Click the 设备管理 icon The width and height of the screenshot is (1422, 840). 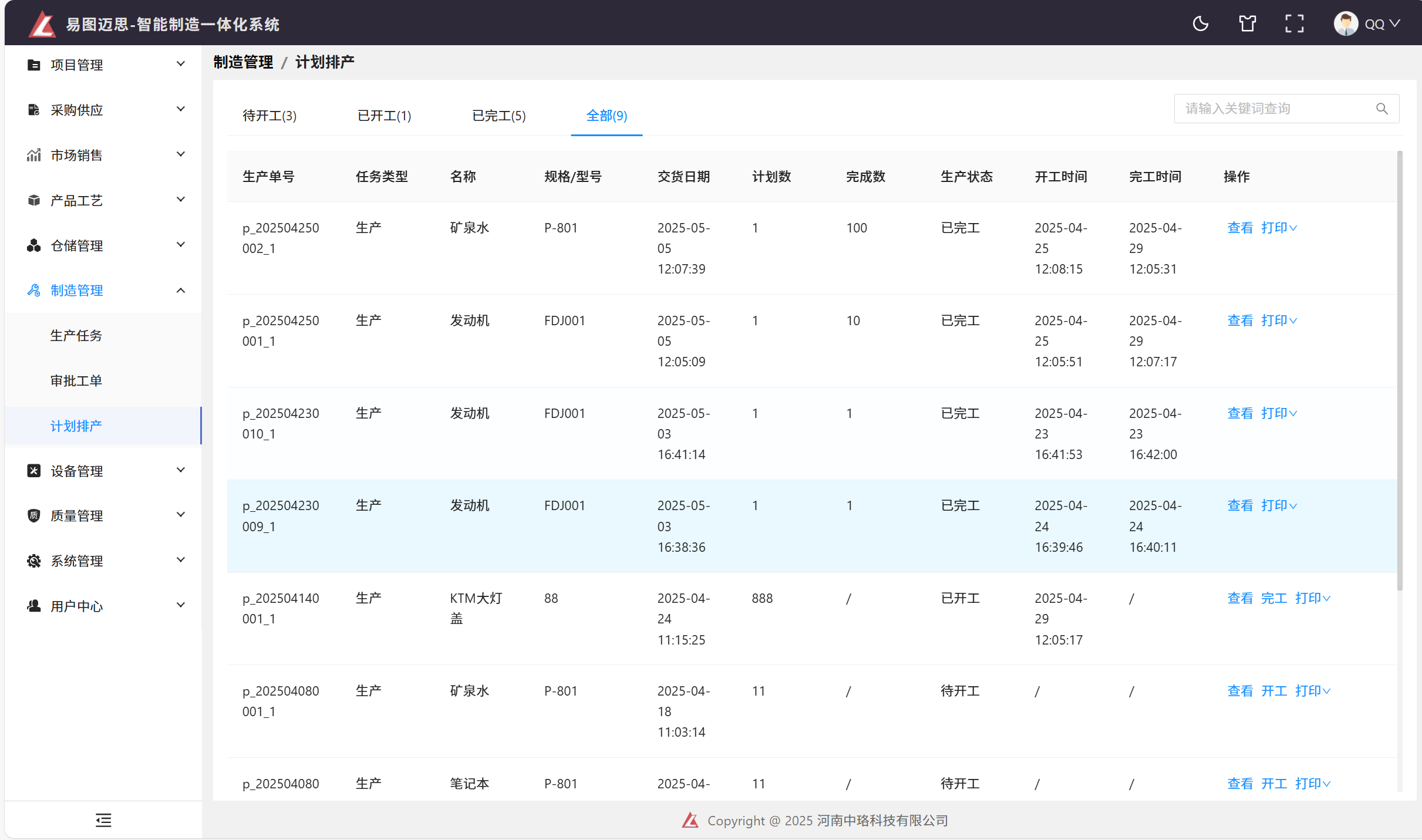[x=34, y=471]
